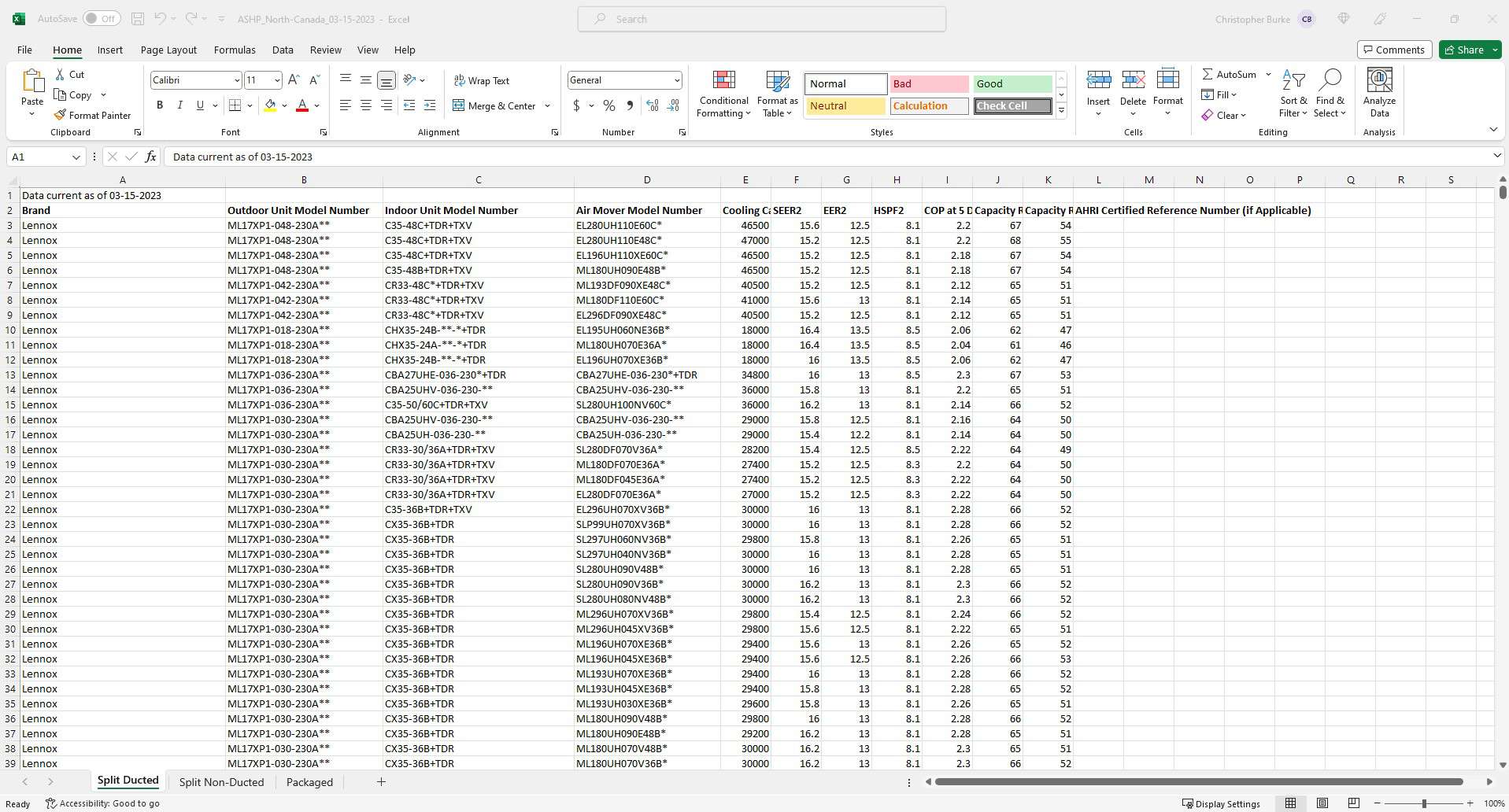1509x812 pixels.
Task: Apply Percent Style format
Action: tap(609, 105)
